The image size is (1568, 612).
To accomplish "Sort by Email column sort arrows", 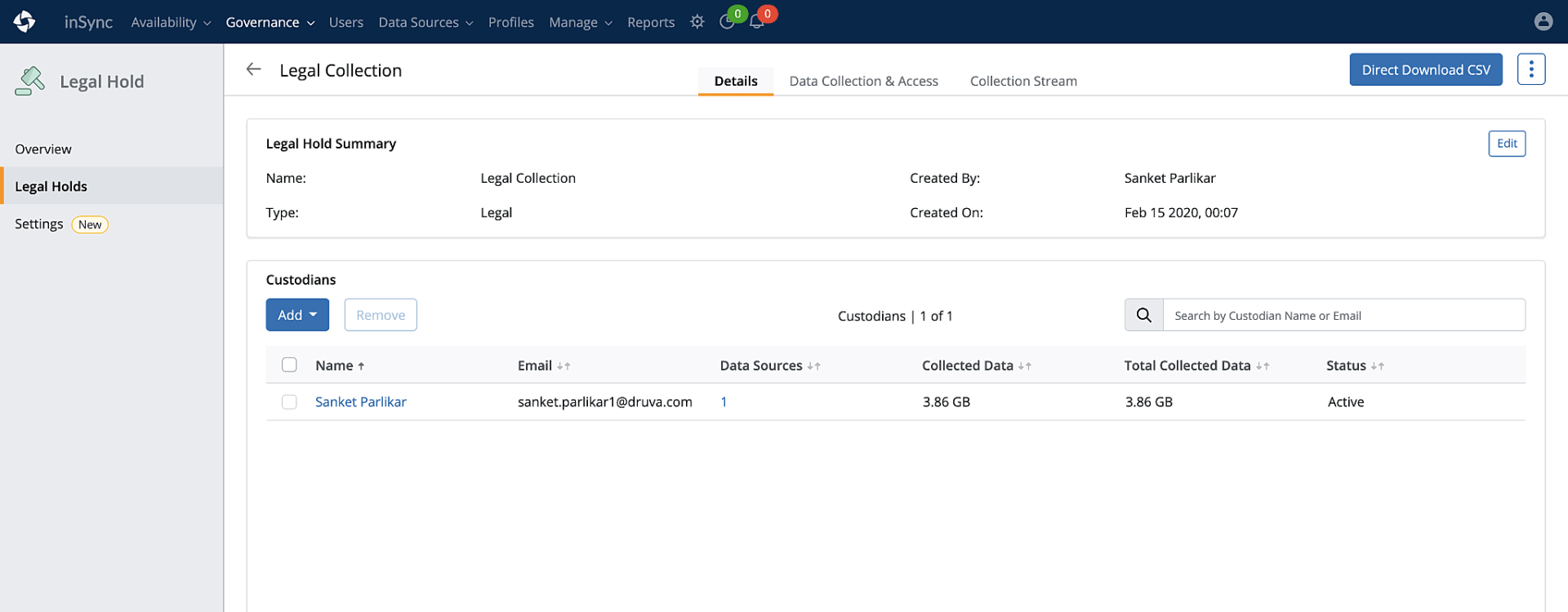I will click(x=563, y=366).
